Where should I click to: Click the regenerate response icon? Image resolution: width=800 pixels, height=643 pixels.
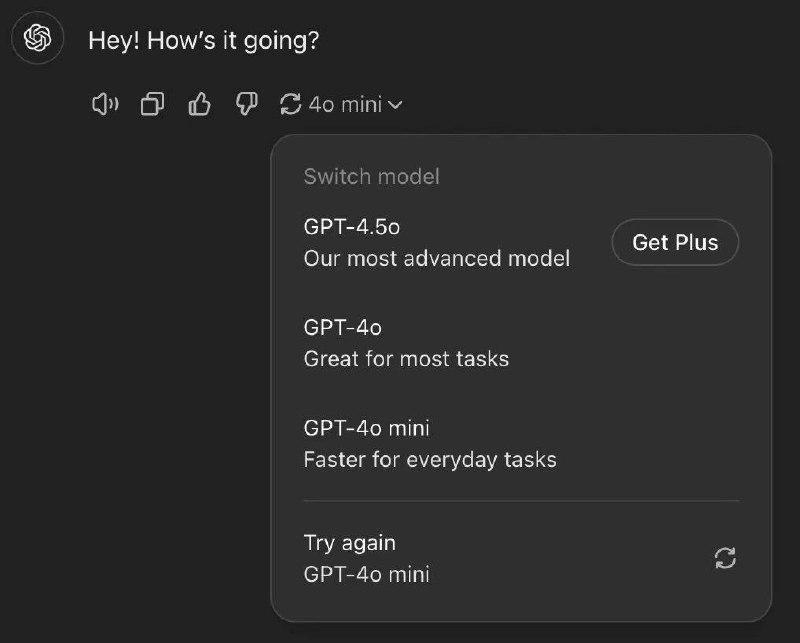click(x=290, y=104)
